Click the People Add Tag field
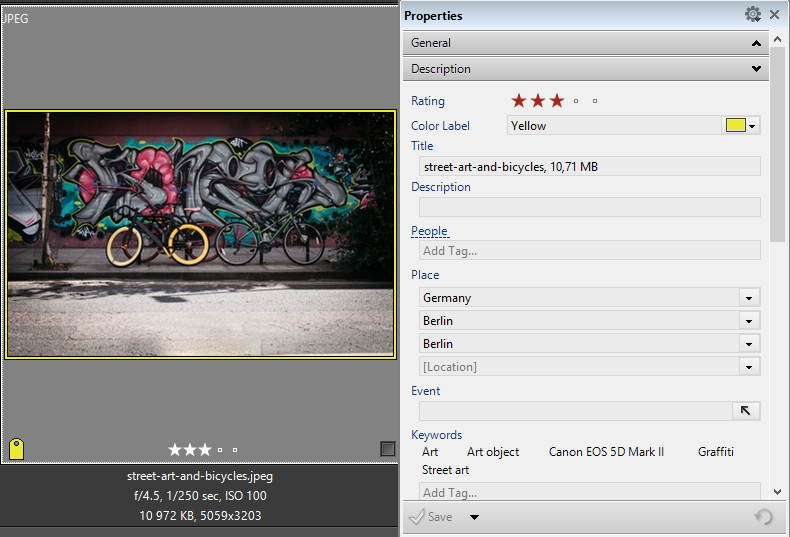This screenshot has width=790, height=537. 589,251
